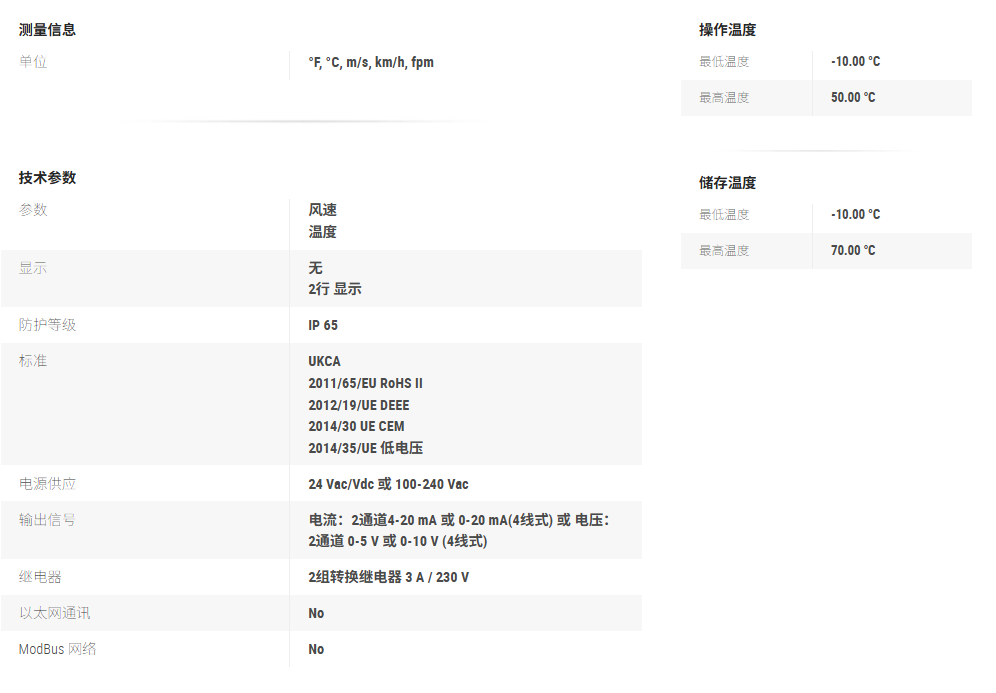Select the 2011/65/EU RoHS II standard

pos(365,383)
